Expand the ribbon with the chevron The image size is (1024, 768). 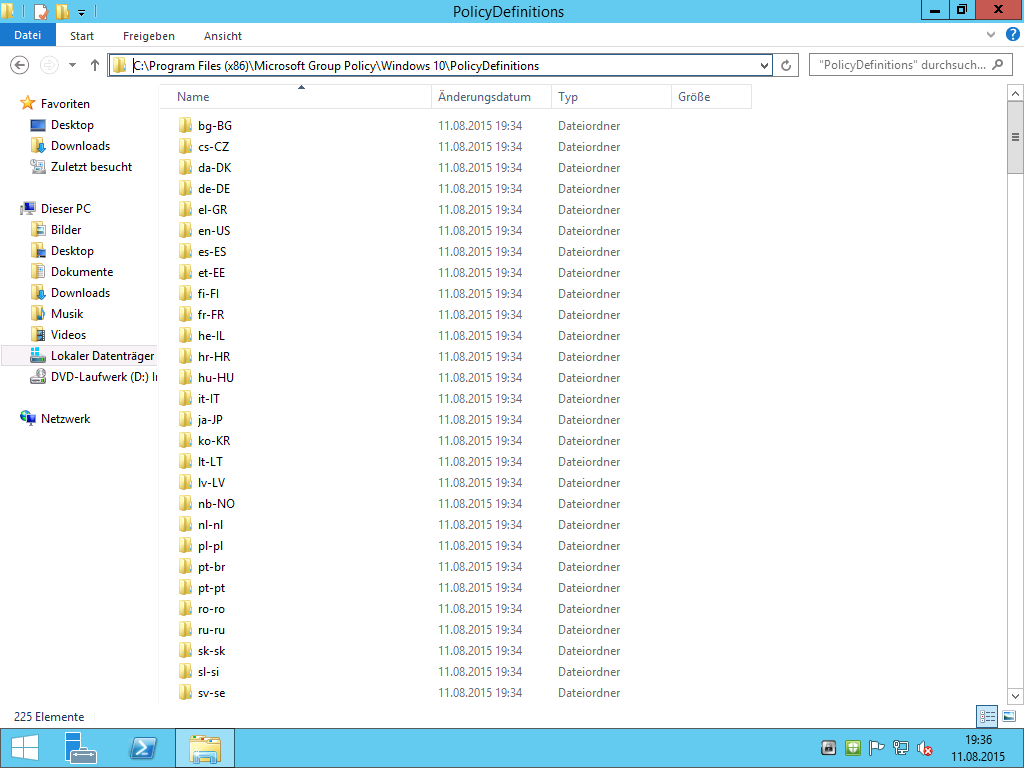point(991,35)
